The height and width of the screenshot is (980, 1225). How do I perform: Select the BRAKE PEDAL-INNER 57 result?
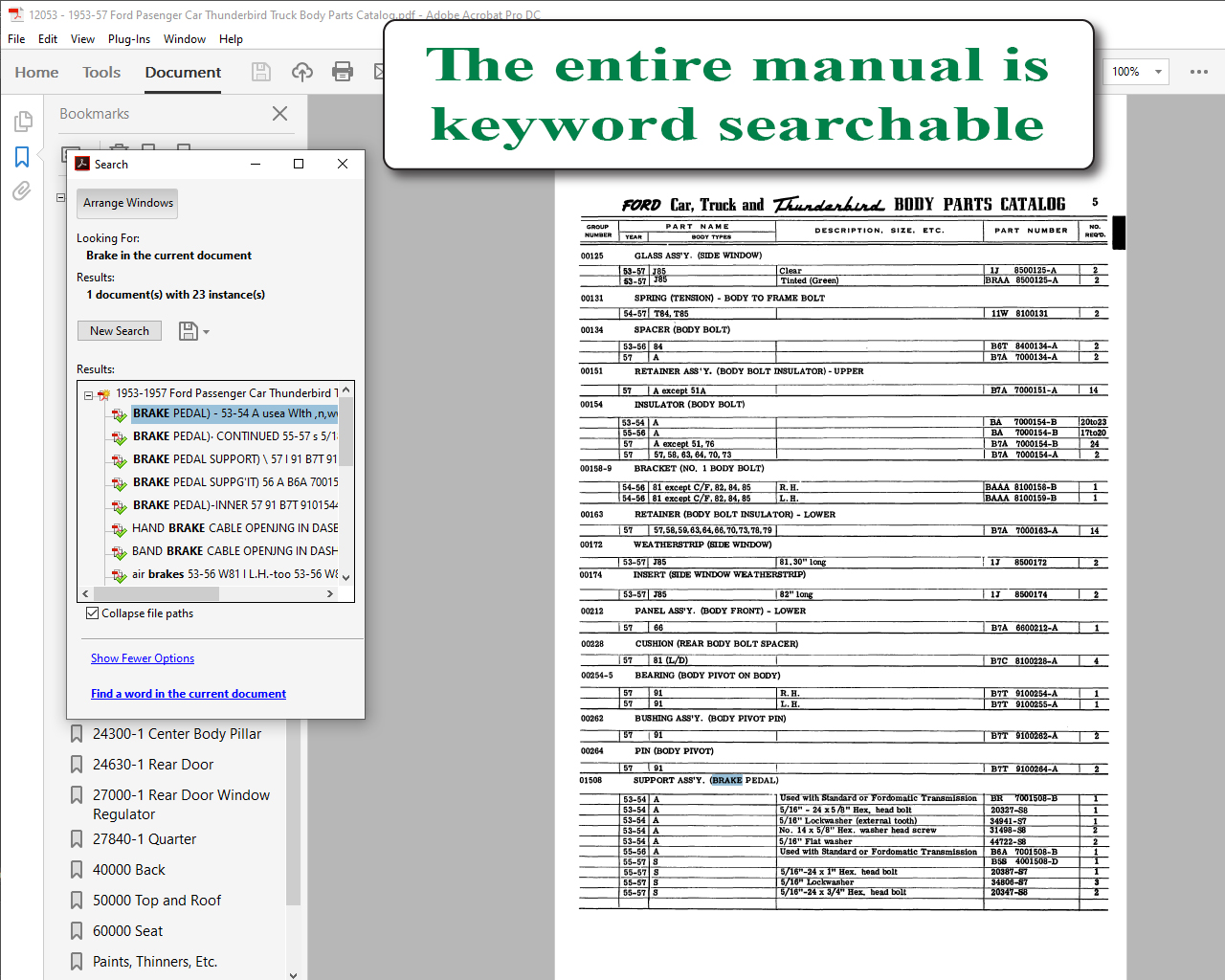234,505
